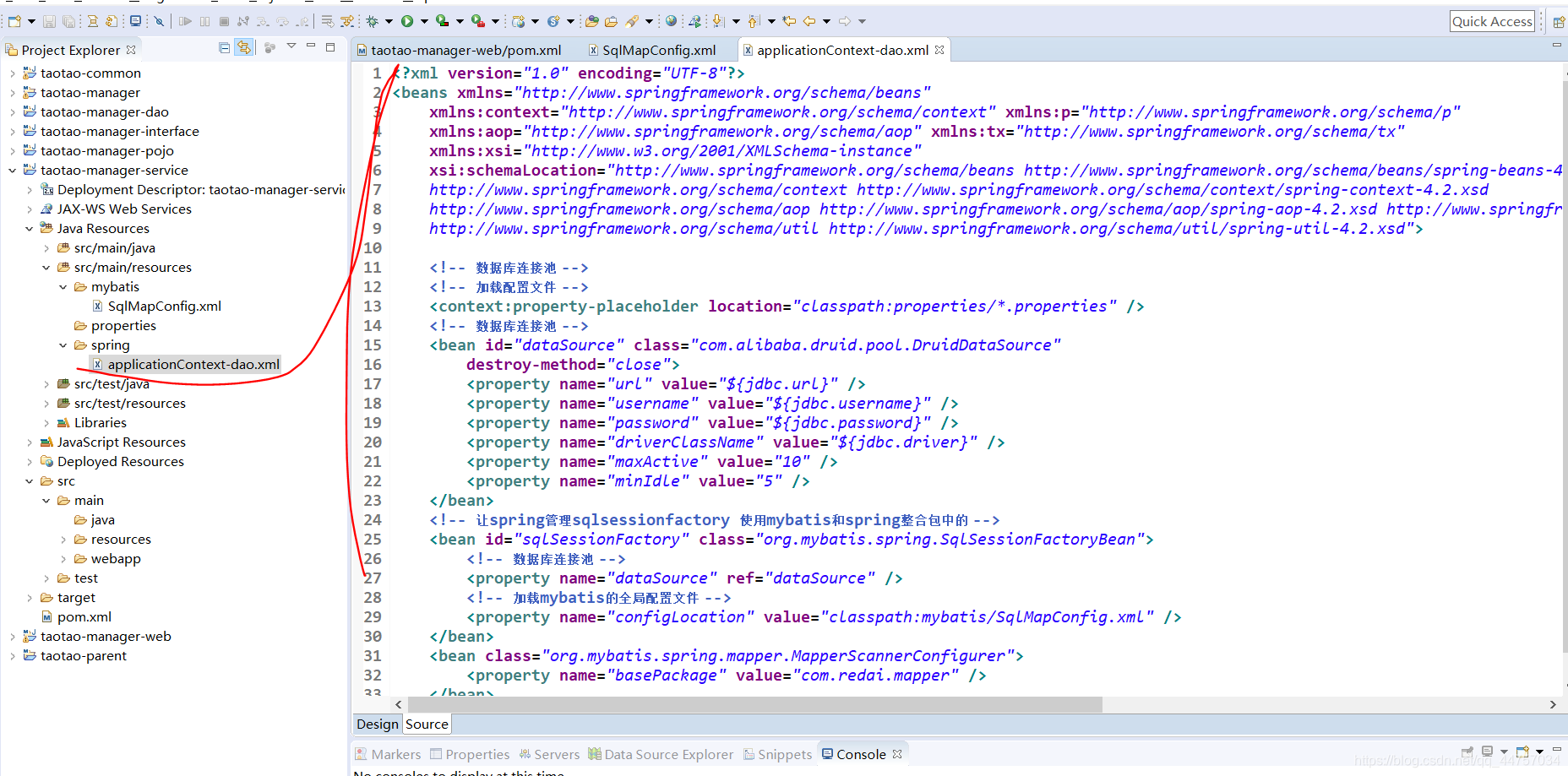The height and width of the screenshot is (776, 1568).
Task: Expand the Libraries node
Action: (46, 423)
